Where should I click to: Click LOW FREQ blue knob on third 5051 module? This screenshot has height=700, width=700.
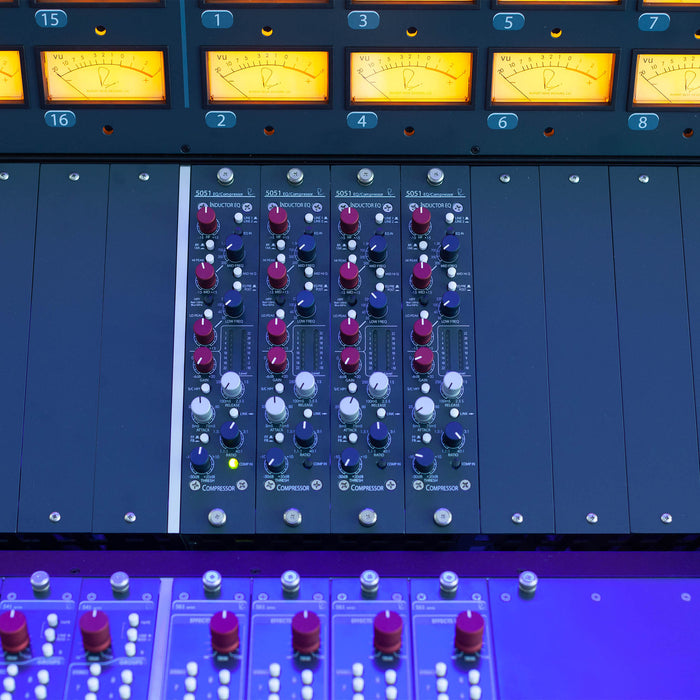click(x=378, y=304)
